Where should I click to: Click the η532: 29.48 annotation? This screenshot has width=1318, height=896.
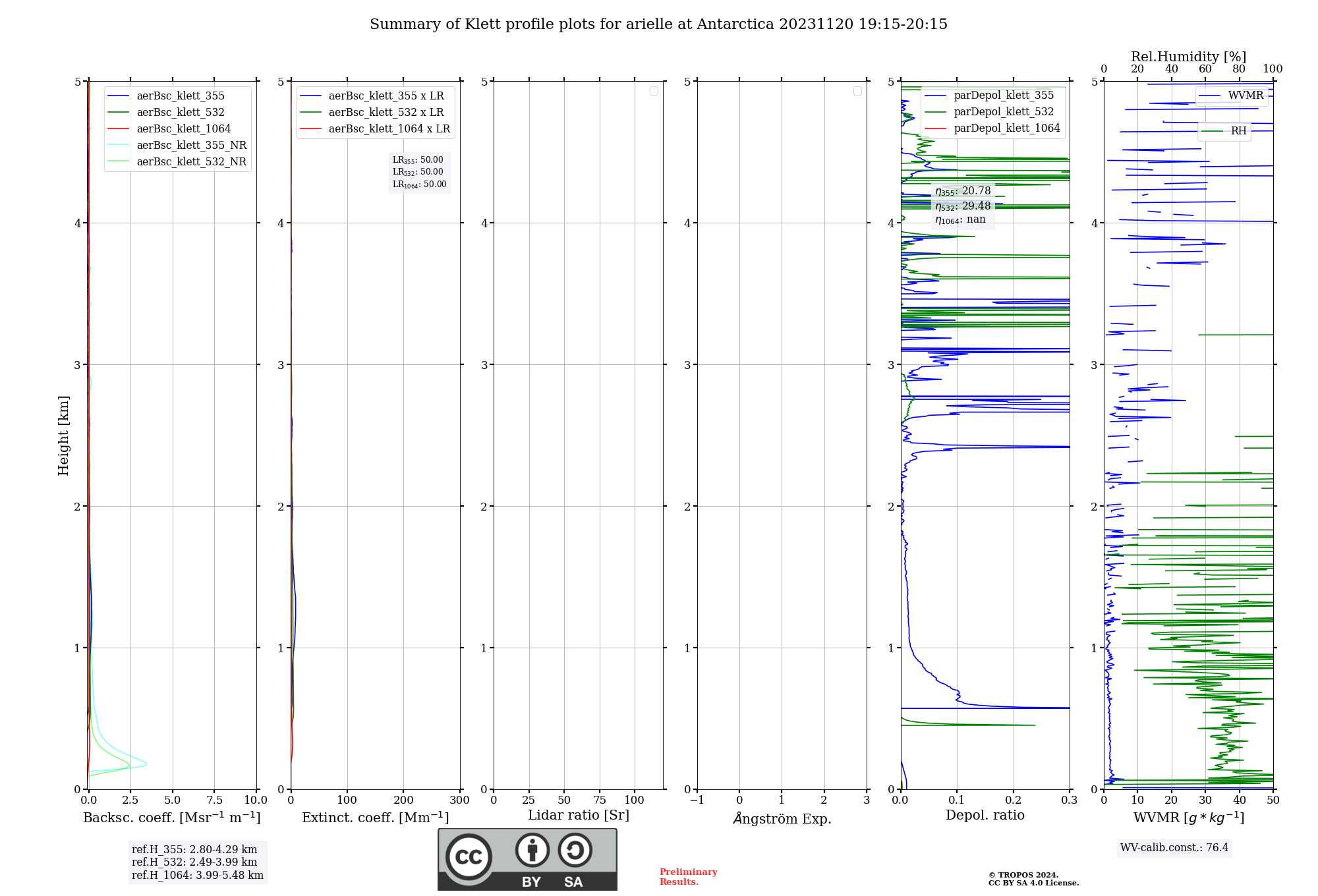(x=963, y=206)
